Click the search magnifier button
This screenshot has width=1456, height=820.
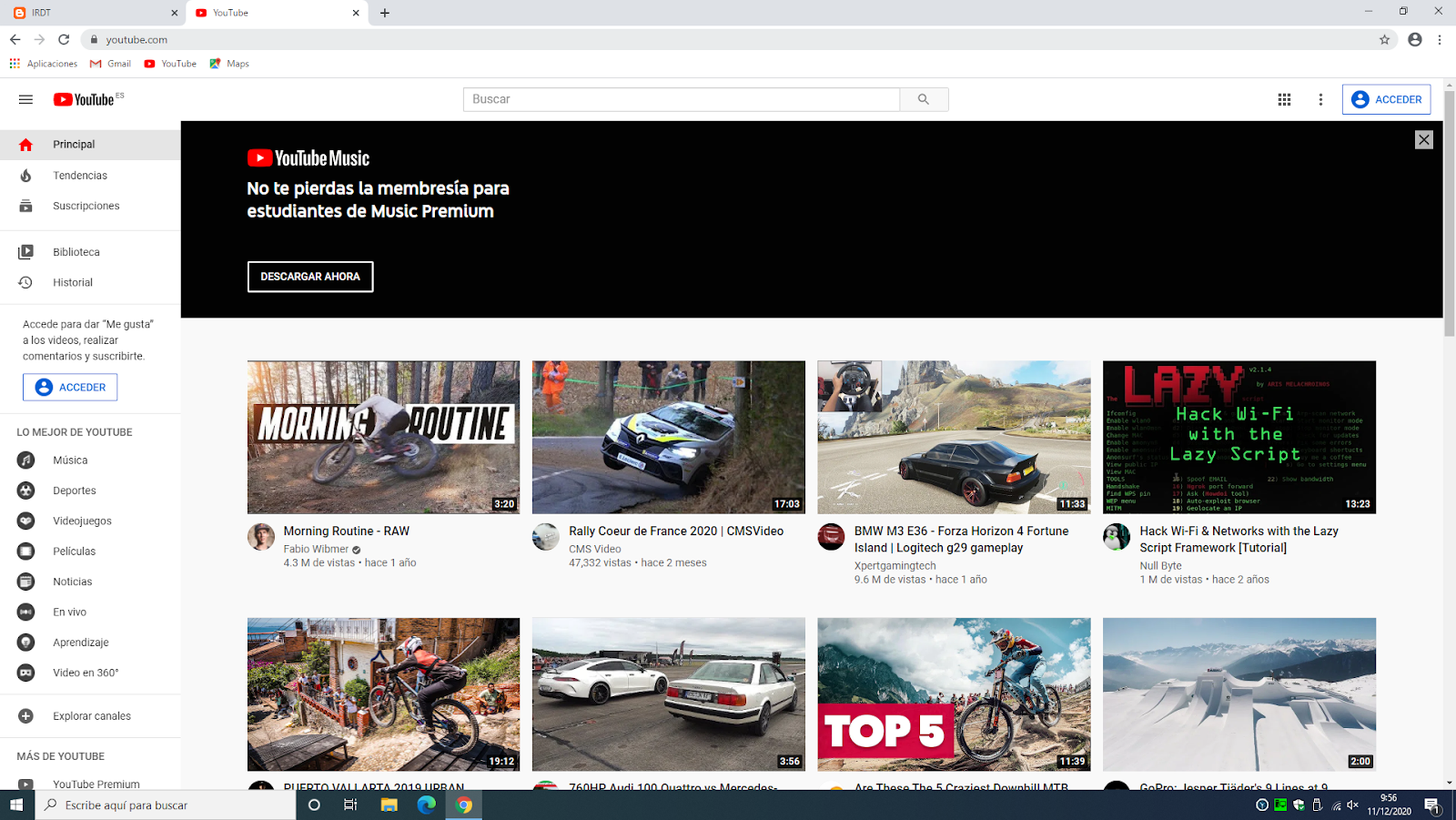point(924,99)
